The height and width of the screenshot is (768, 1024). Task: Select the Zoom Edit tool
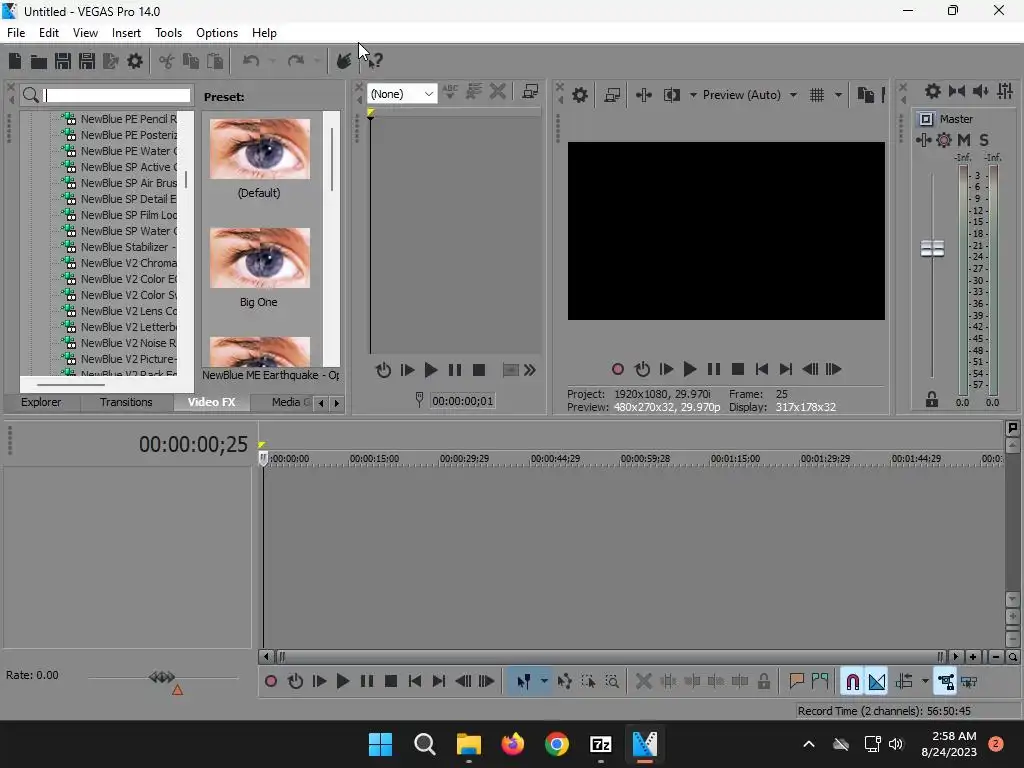tap(612, 682)
